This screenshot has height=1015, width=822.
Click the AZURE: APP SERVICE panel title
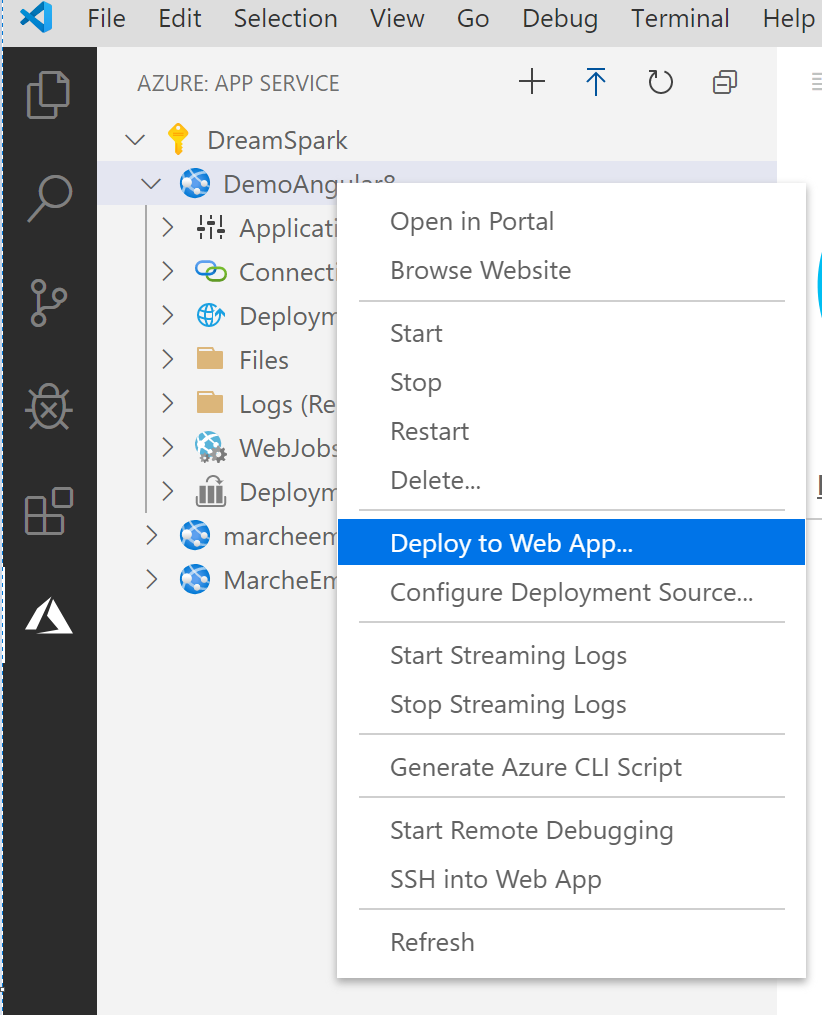pos(238,84)
